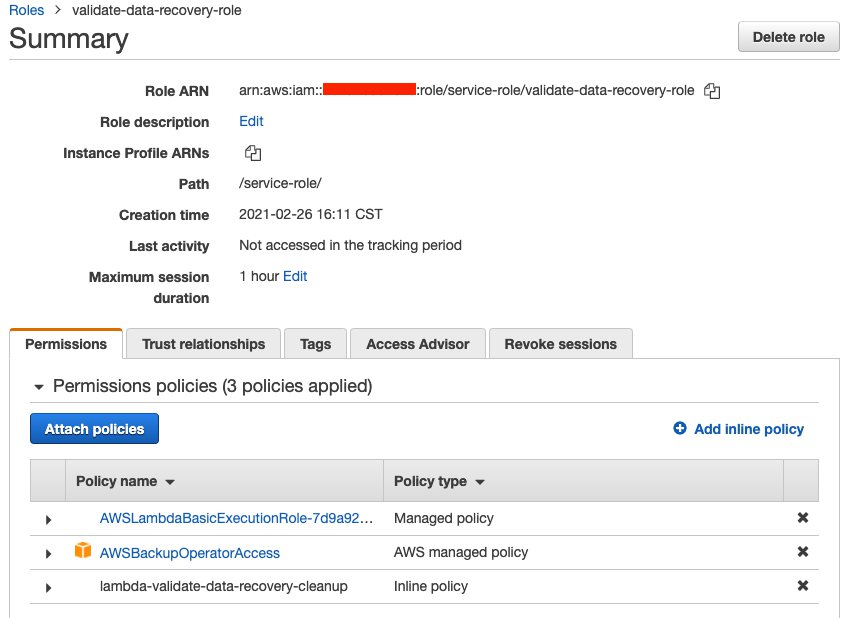Expand the AWSBackupOperatorAccess policy details

point(48,552)
